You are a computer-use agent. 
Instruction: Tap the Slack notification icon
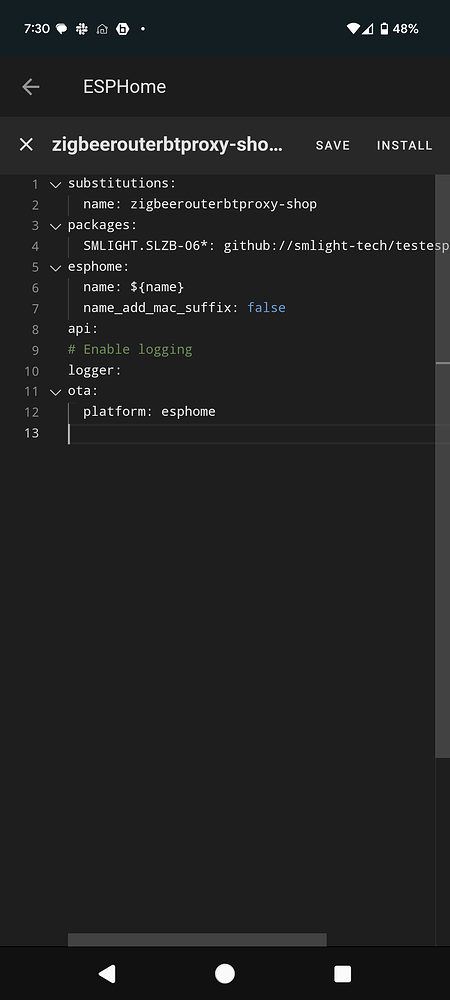pos(82,29)
